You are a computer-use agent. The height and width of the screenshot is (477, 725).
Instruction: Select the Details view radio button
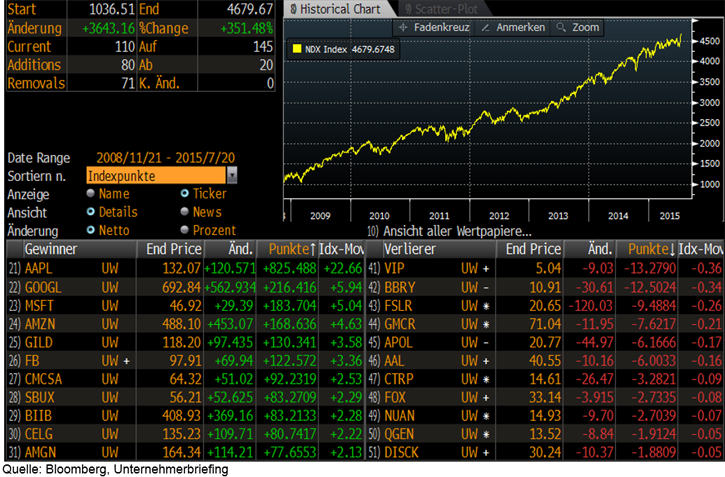91,212
